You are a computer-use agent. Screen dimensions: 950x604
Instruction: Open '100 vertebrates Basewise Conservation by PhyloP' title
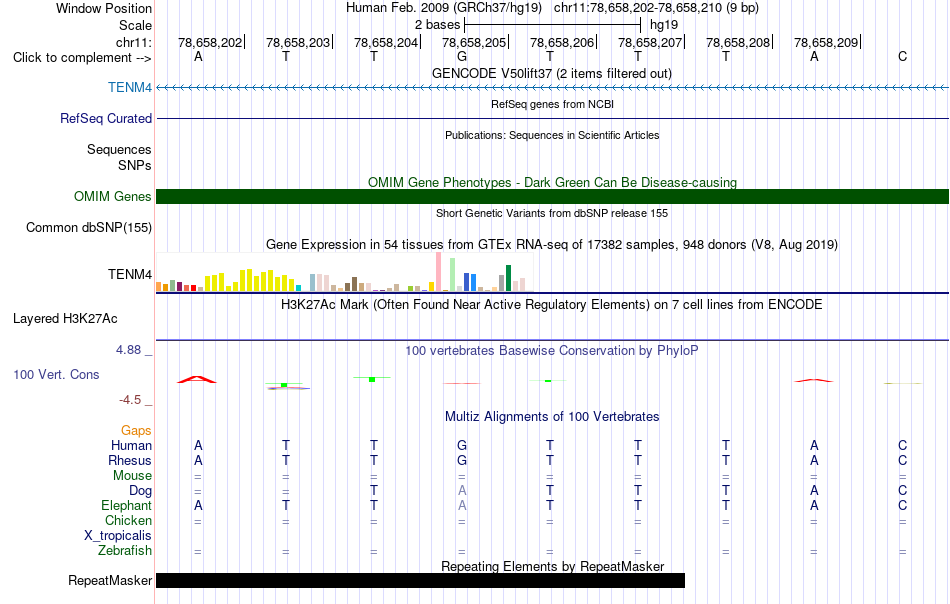point(552,351)
